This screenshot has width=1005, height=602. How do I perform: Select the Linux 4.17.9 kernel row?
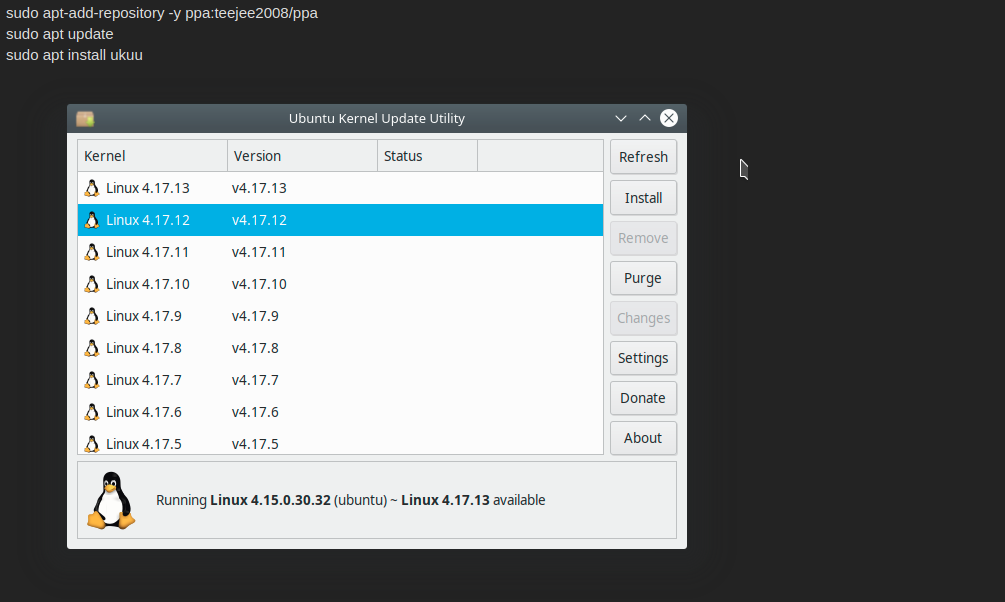click(340, 316)
